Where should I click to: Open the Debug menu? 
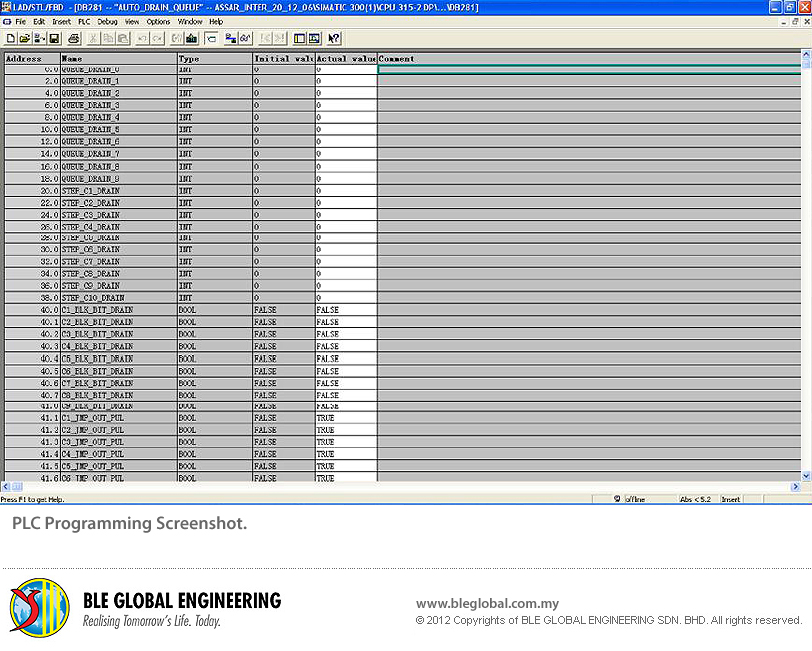[107, 21]
